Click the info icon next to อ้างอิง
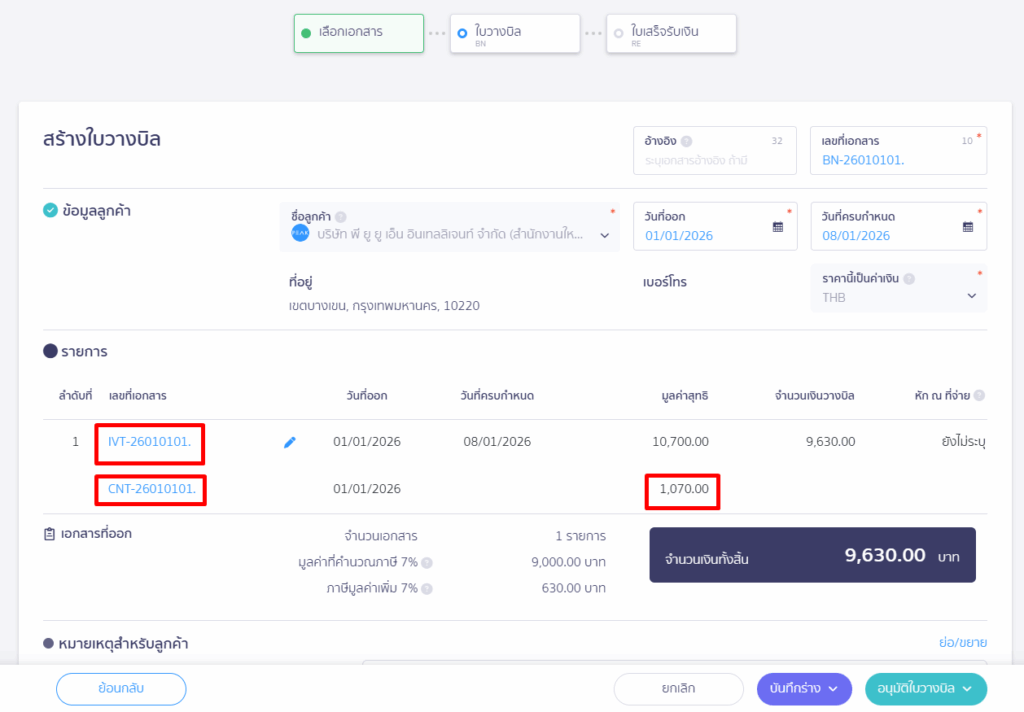 [687, 142]
